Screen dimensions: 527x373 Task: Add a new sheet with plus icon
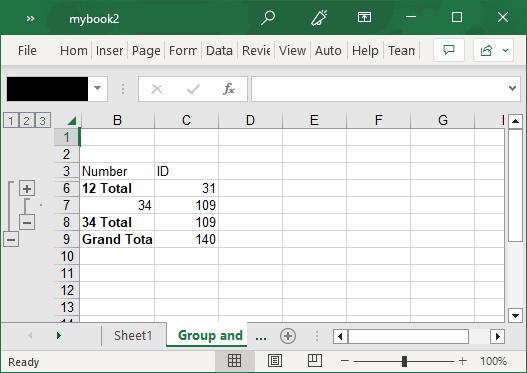pos(288,336)
